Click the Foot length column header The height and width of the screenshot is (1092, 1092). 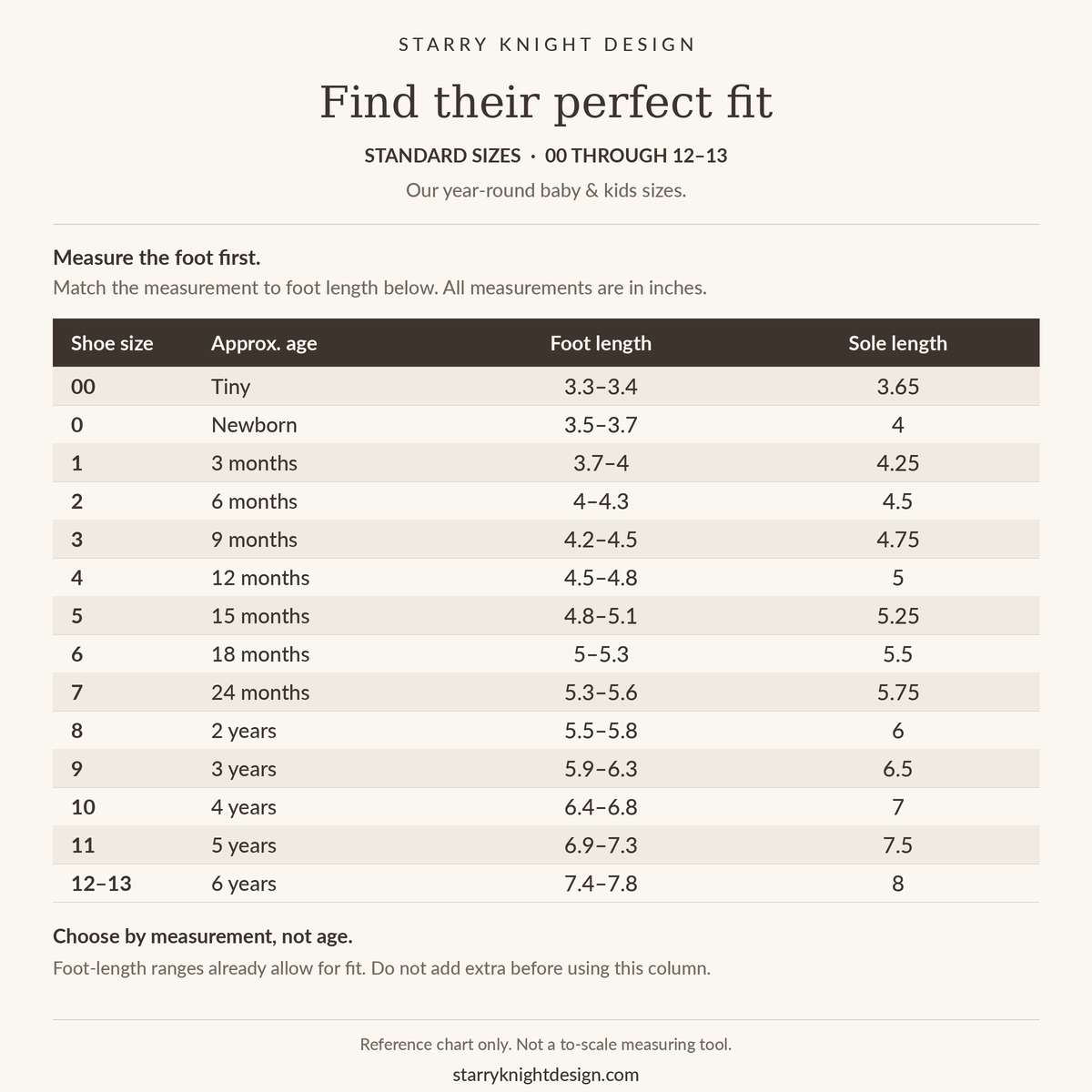coord(601,343)
